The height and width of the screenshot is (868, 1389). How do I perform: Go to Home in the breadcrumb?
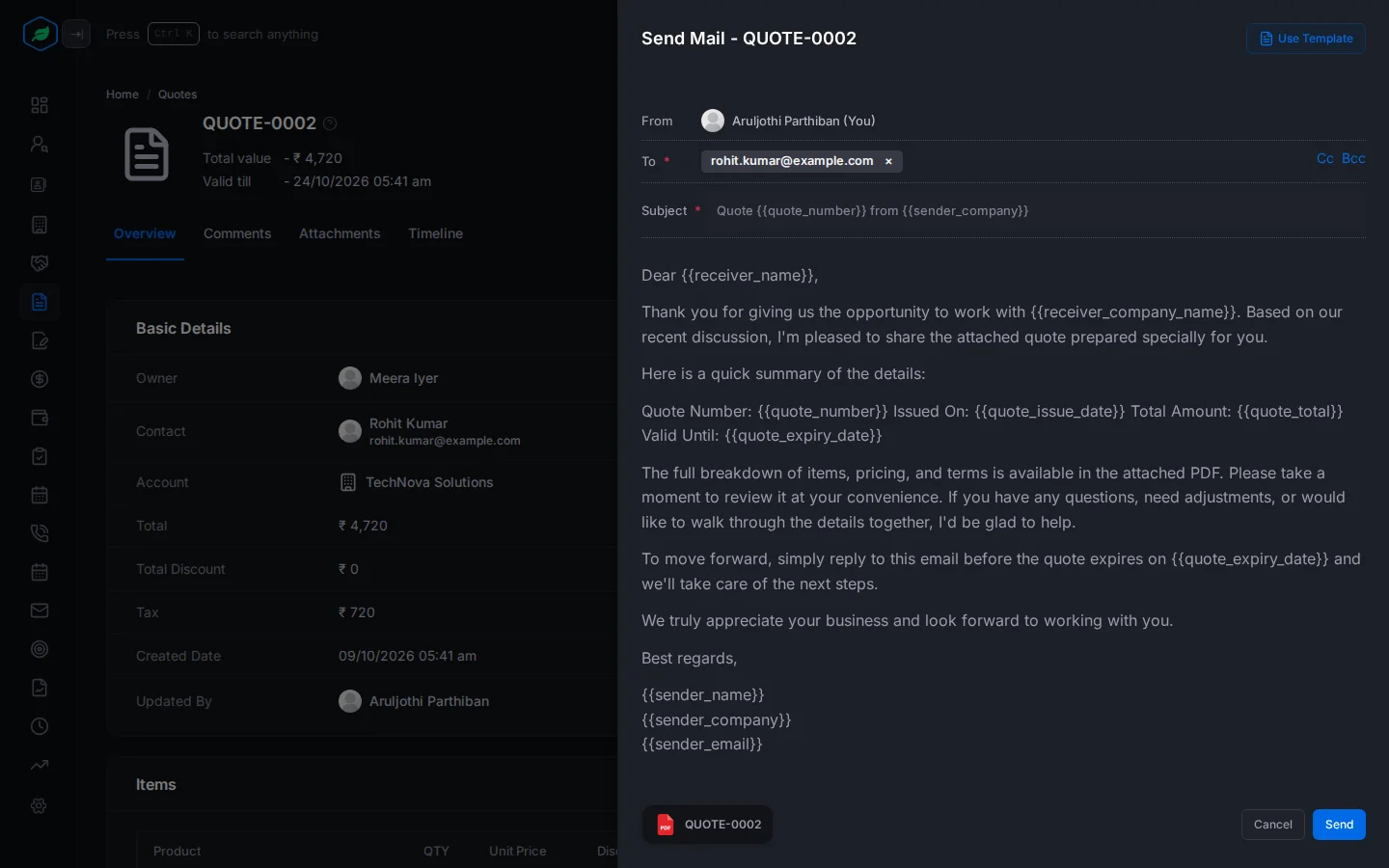click(x=123, y=95)
